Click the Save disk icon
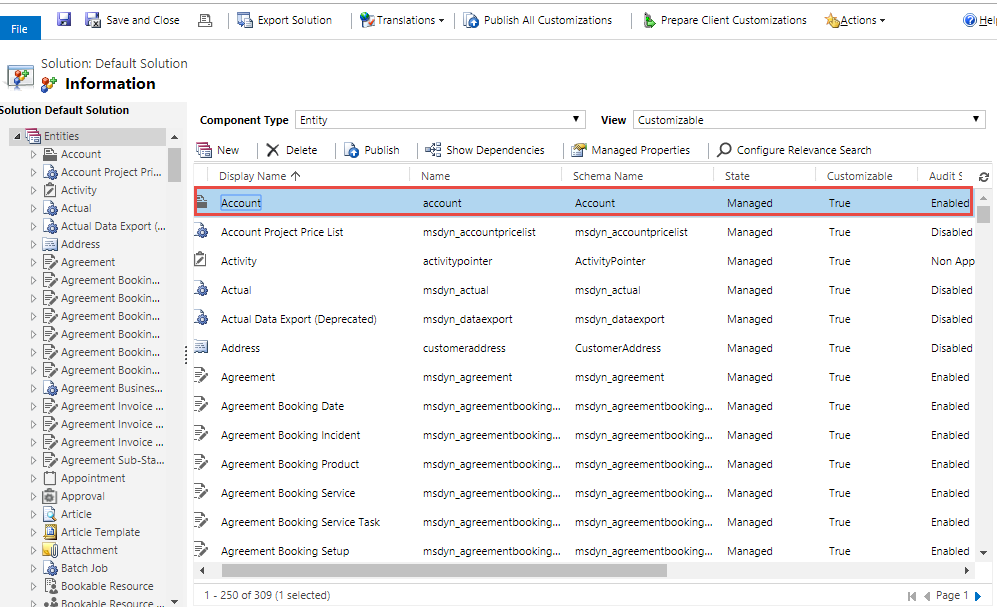This screenshot has width=997, height=608. coord(64,20)
